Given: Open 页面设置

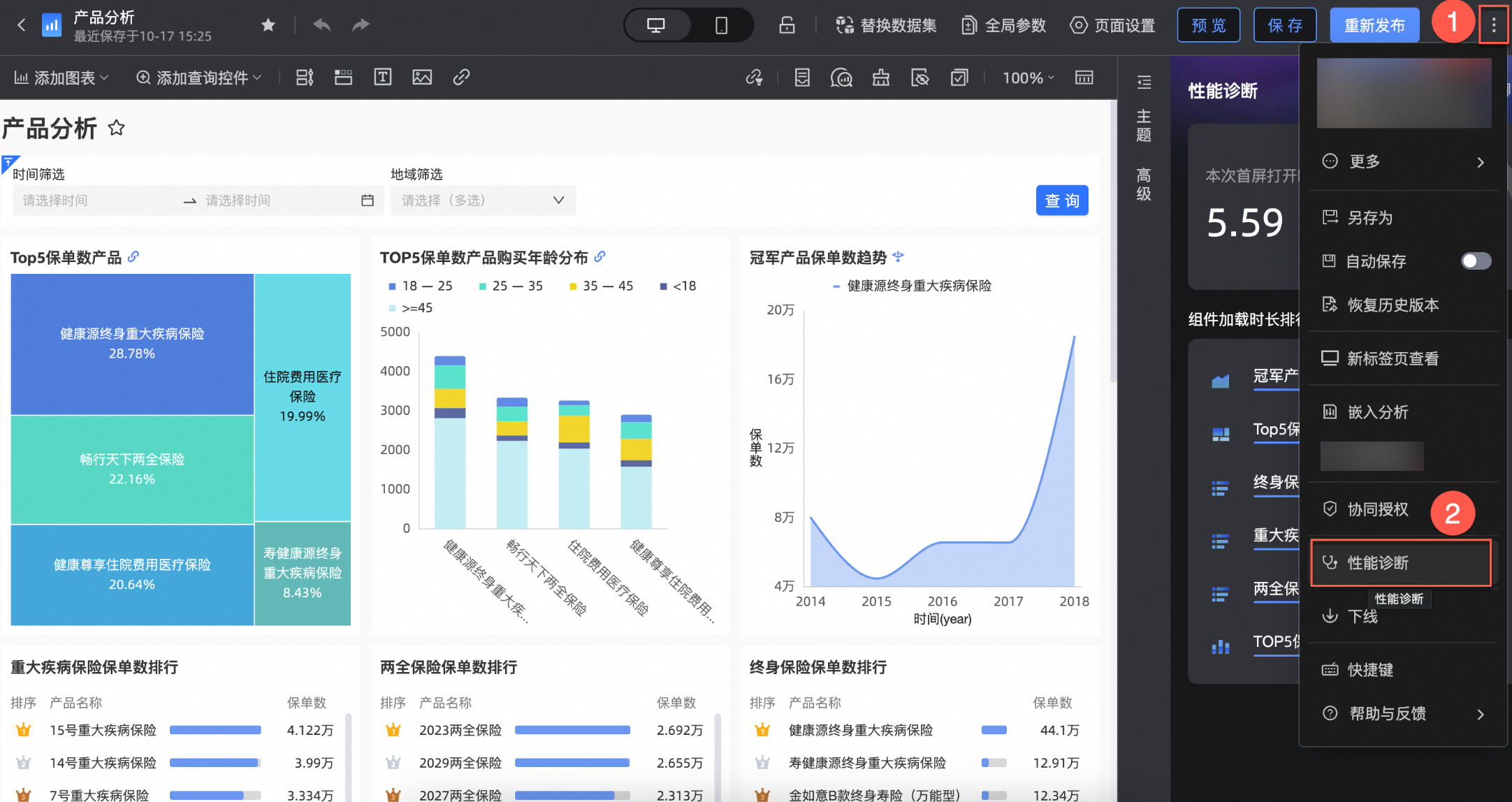Looking at the screenshot, I should pos(1112,26).
